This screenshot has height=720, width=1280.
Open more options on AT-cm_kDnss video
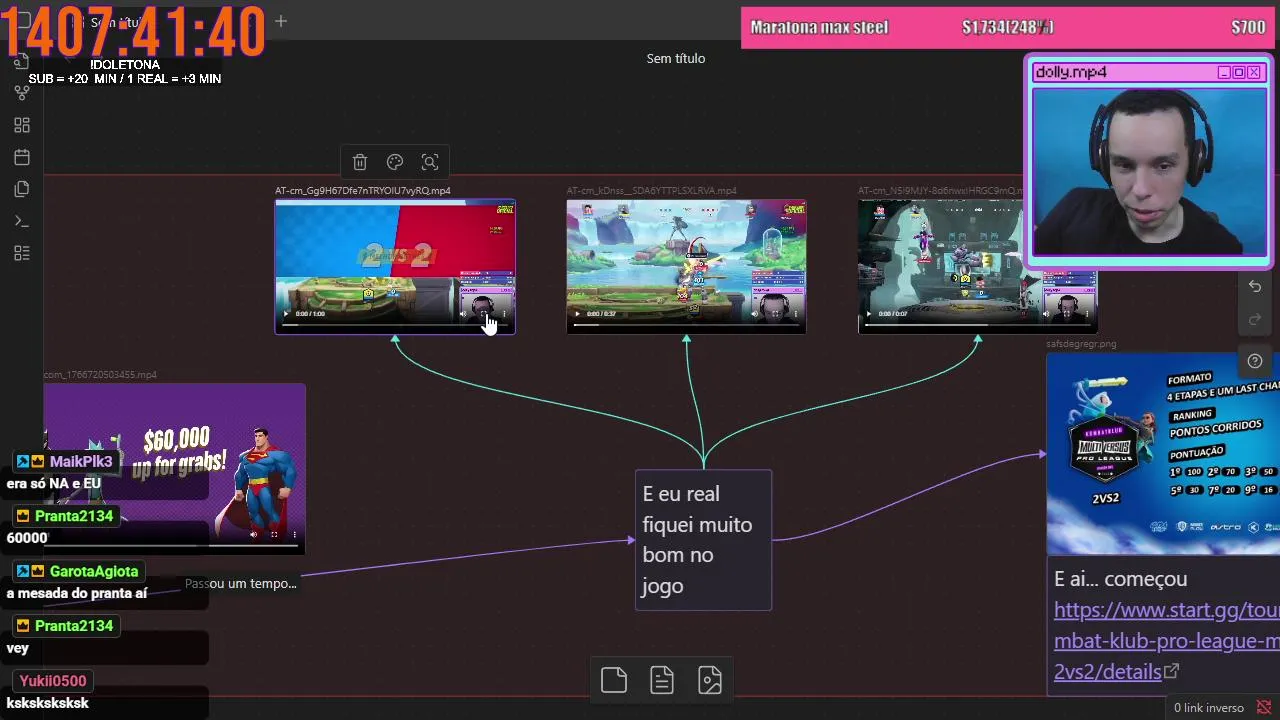(x=795, y=314)
